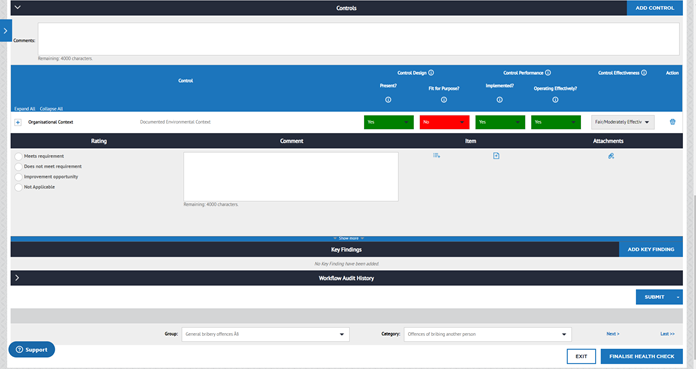Open the Implemented? info icon

(x=499, y=100)
